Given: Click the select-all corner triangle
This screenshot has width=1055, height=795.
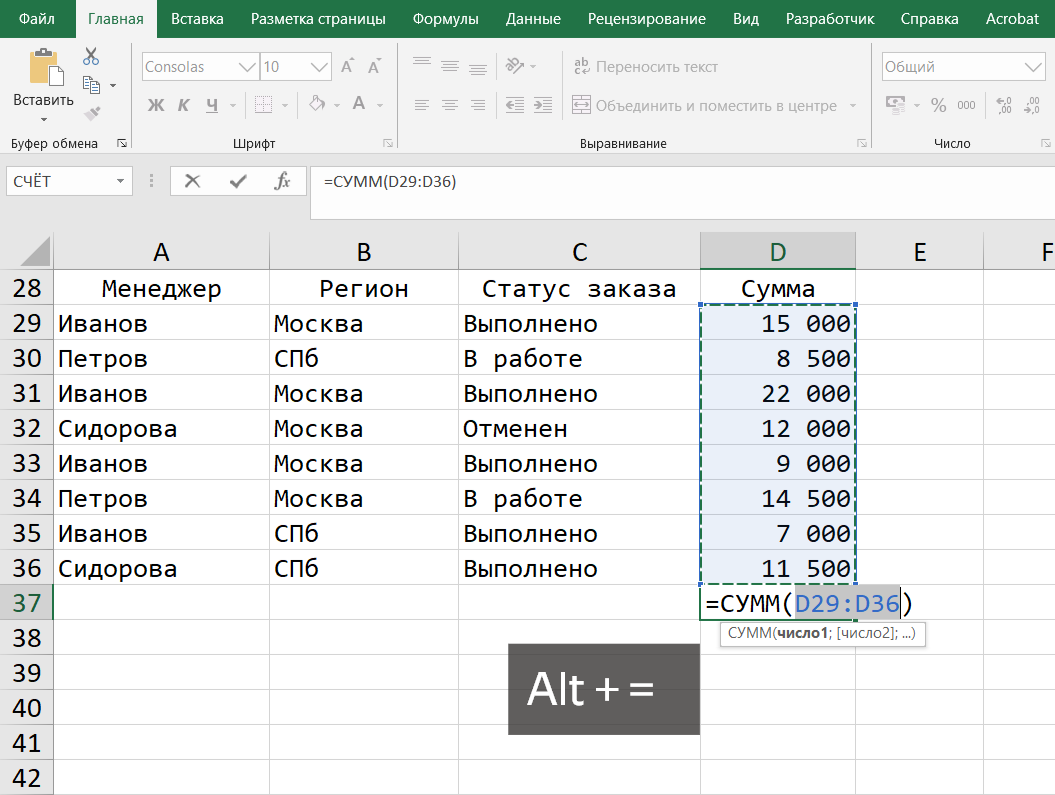Looking at the screenshot, I should (x=34, y=252).
